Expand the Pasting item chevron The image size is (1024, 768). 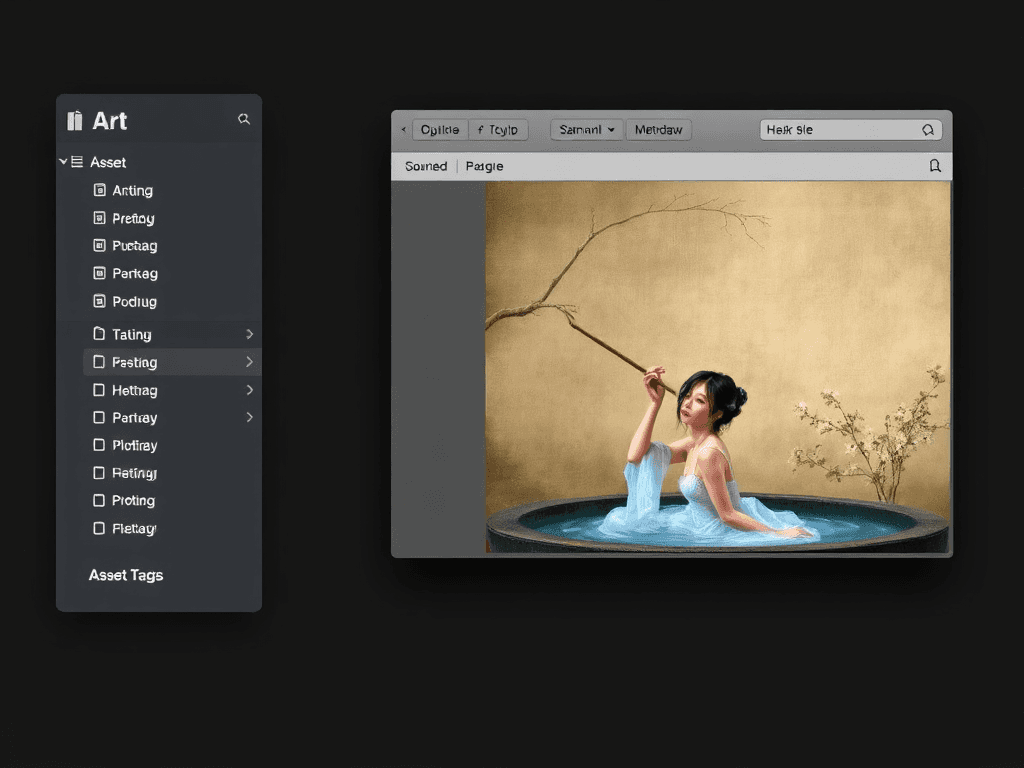click(249, 362)
